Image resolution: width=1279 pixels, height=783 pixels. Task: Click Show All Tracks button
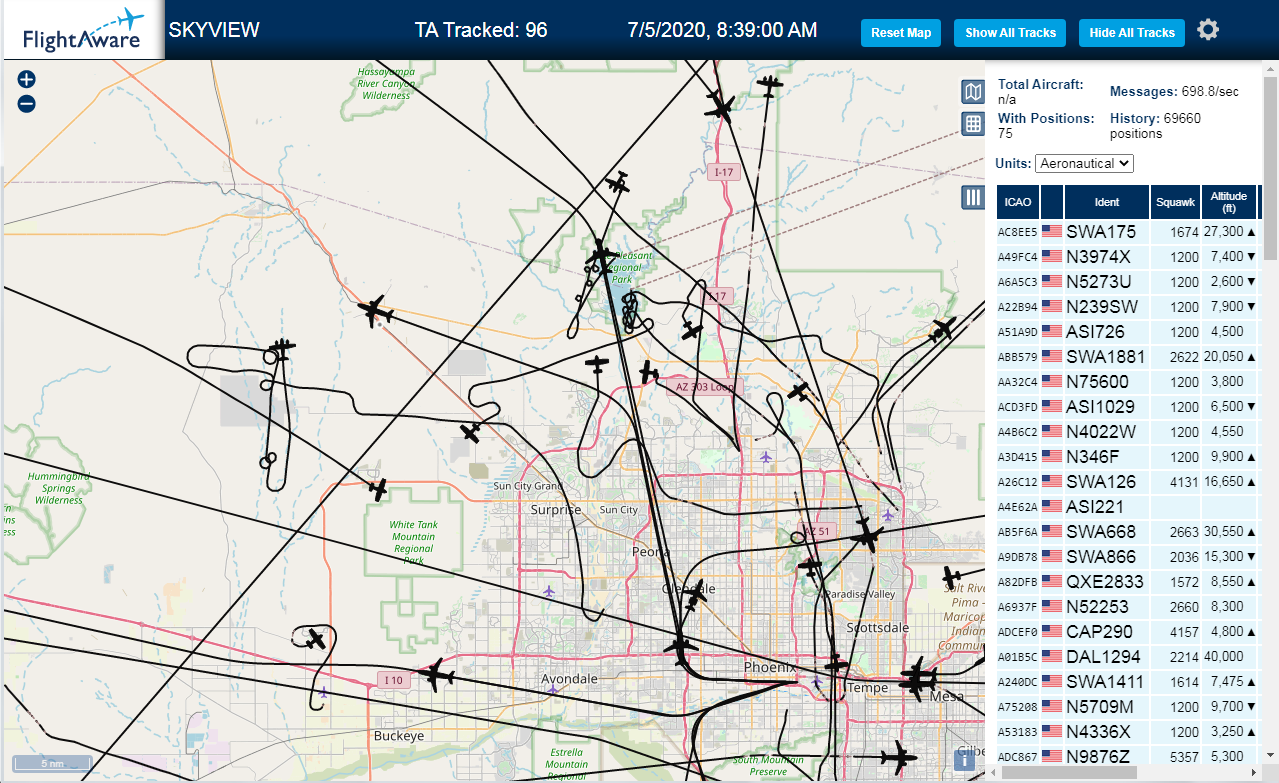pos(1010,33)
